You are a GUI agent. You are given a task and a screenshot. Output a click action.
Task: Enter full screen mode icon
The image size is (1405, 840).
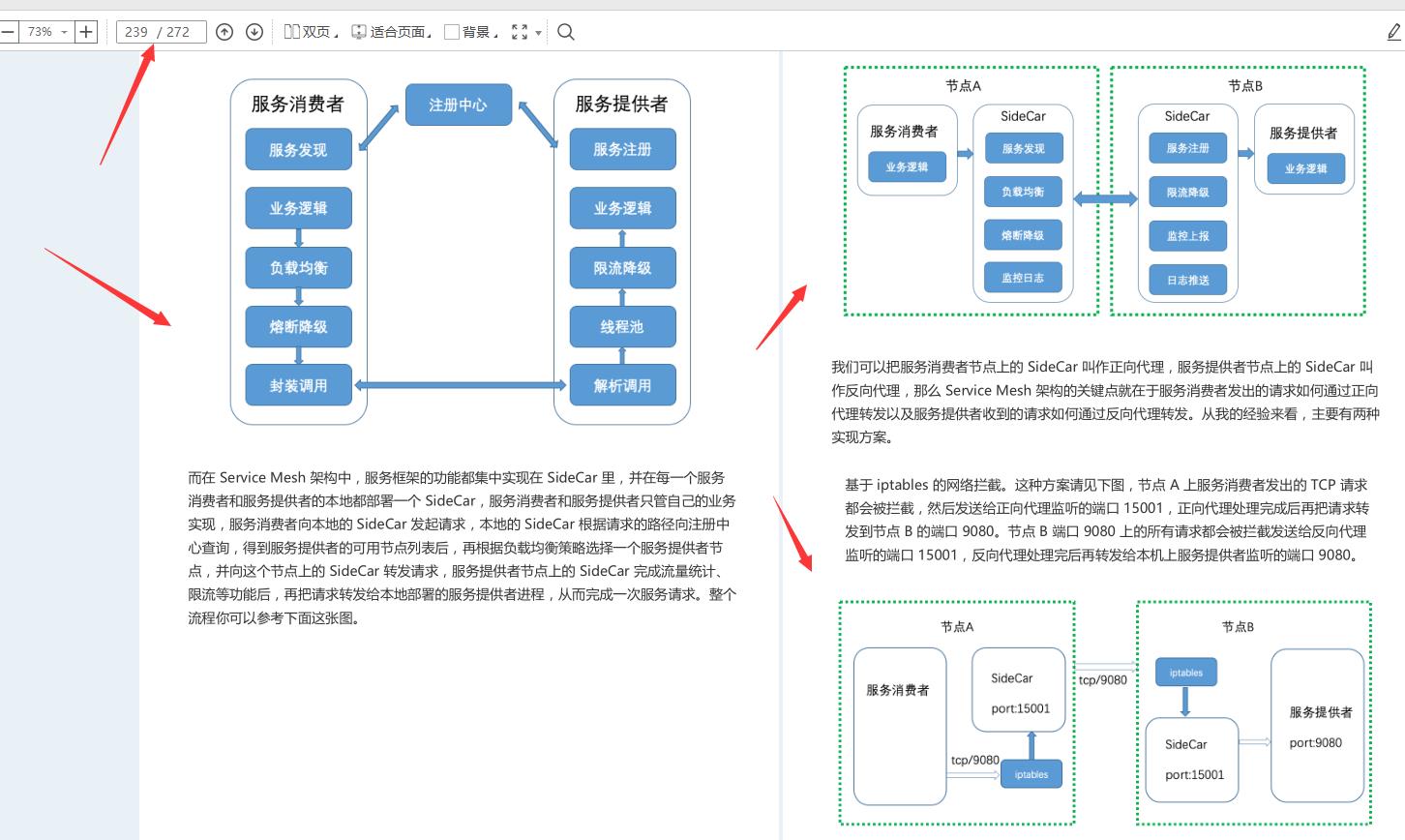point(520,32)
